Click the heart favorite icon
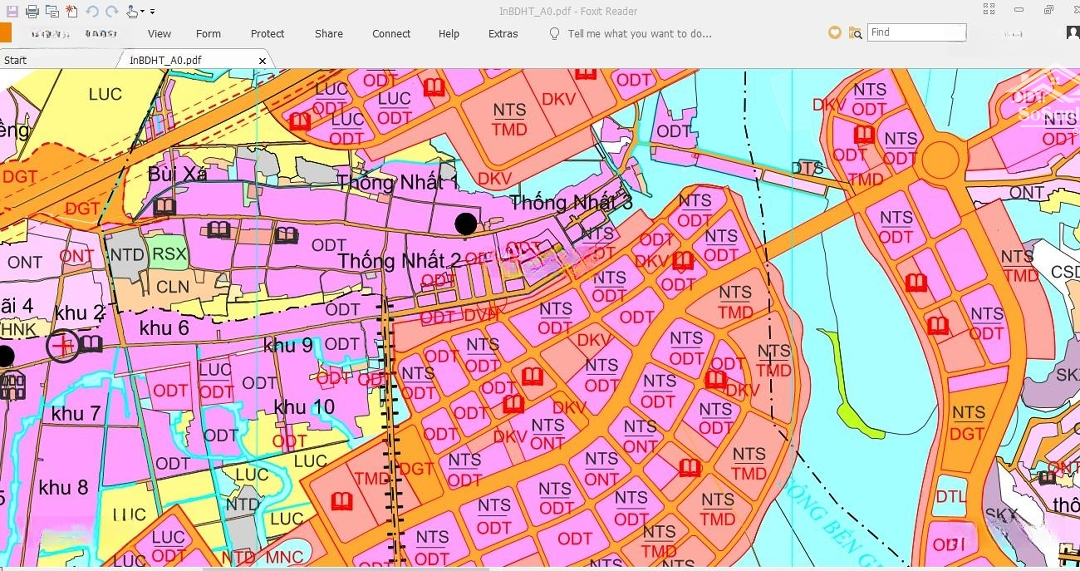 pos(835,33)
